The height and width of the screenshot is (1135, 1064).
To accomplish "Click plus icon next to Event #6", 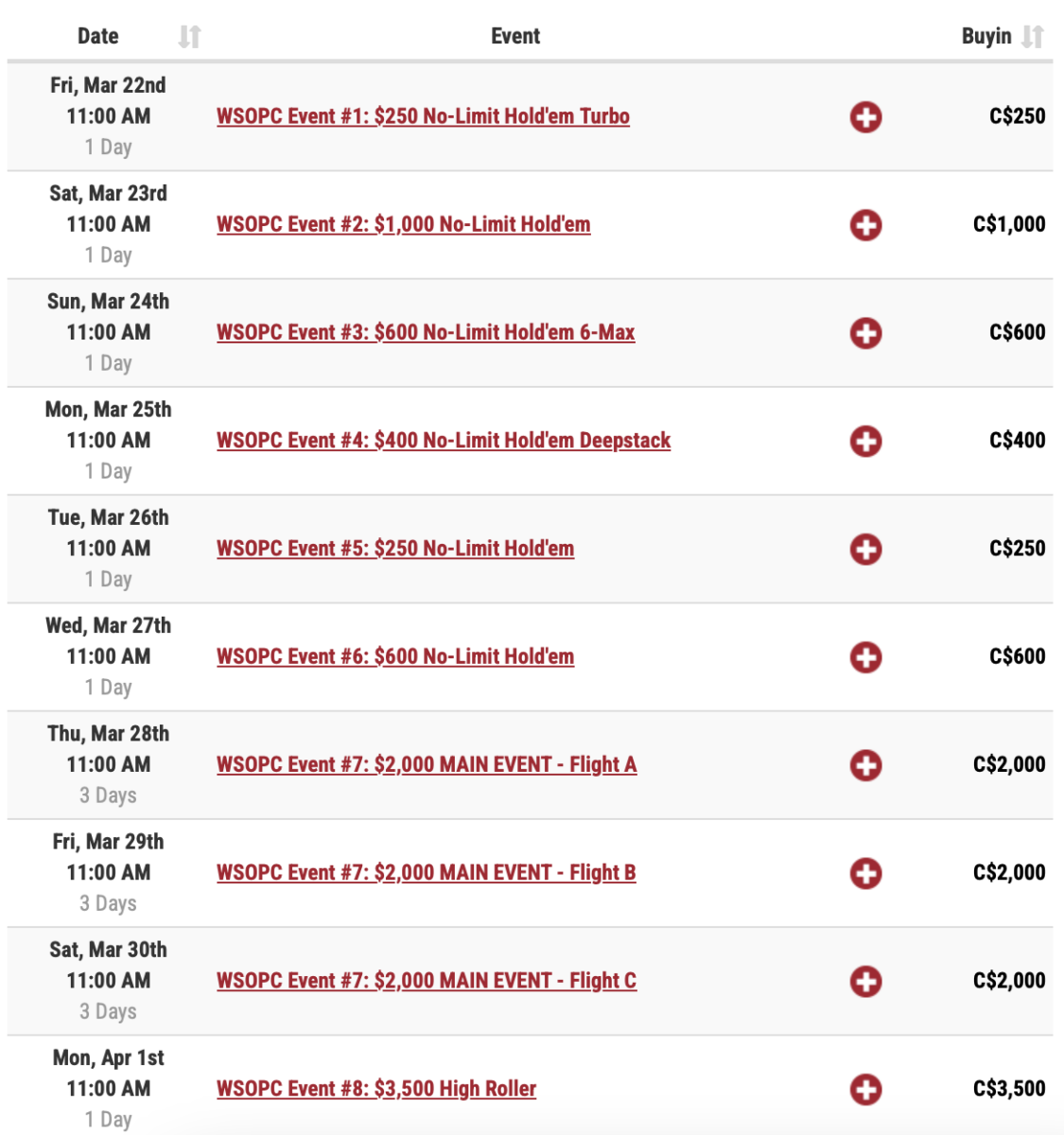I will (865, 657).
